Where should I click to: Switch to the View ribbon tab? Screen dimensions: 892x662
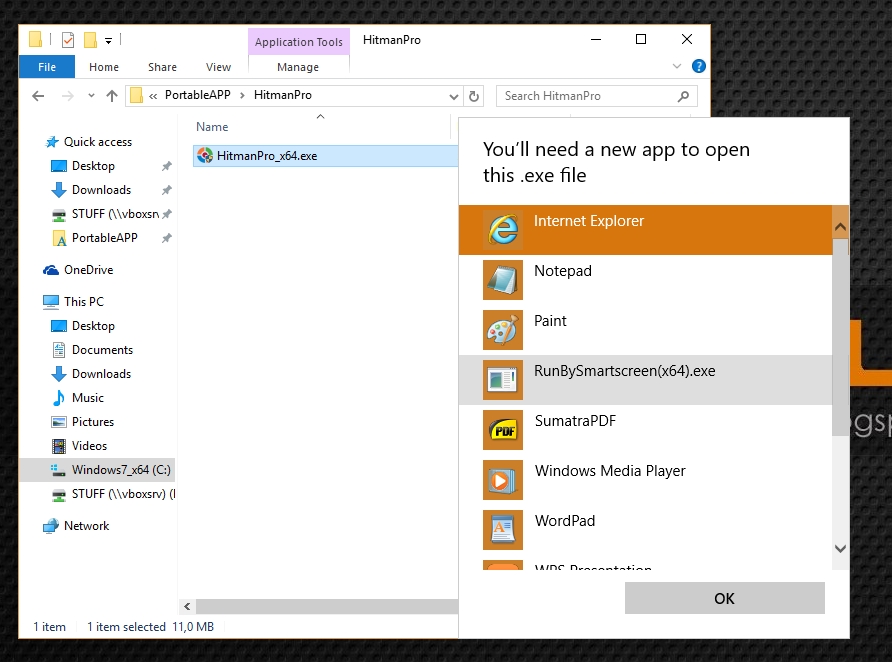click(x=218, y=67)
